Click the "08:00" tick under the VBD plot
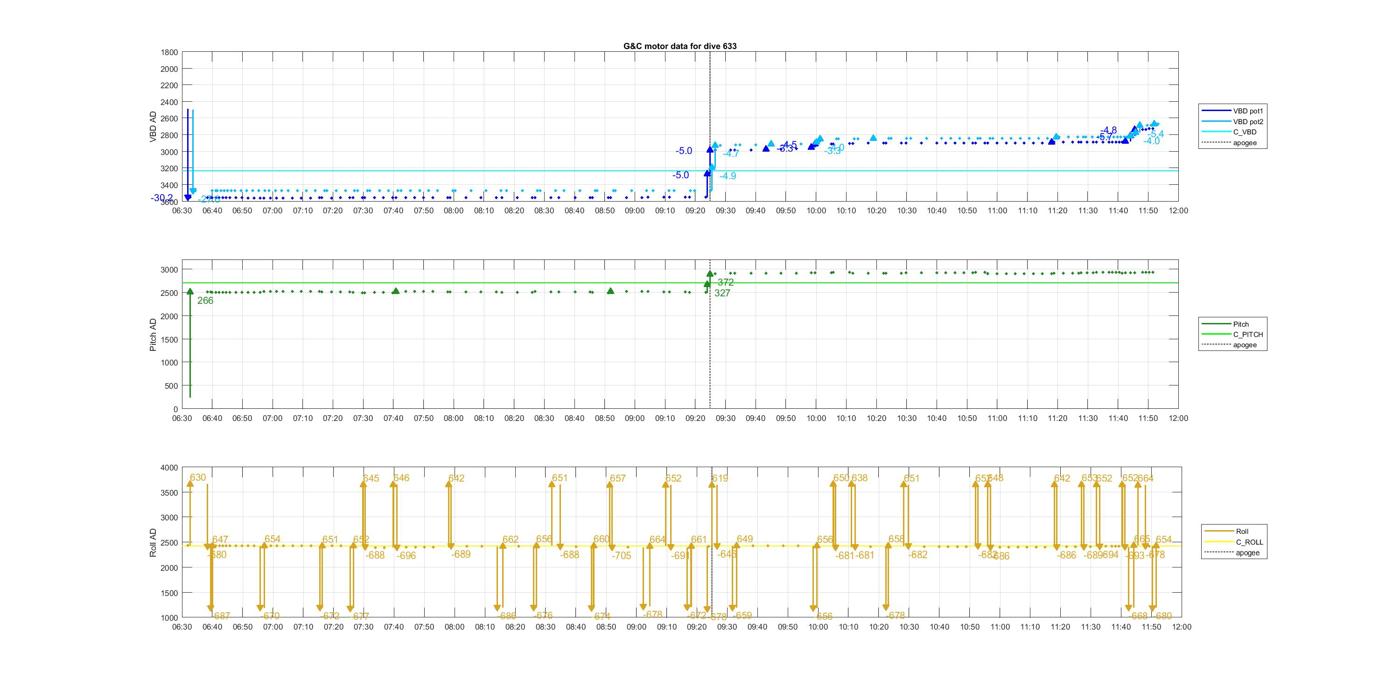Viewport: 1400px width, 693px height. [454, 211]
